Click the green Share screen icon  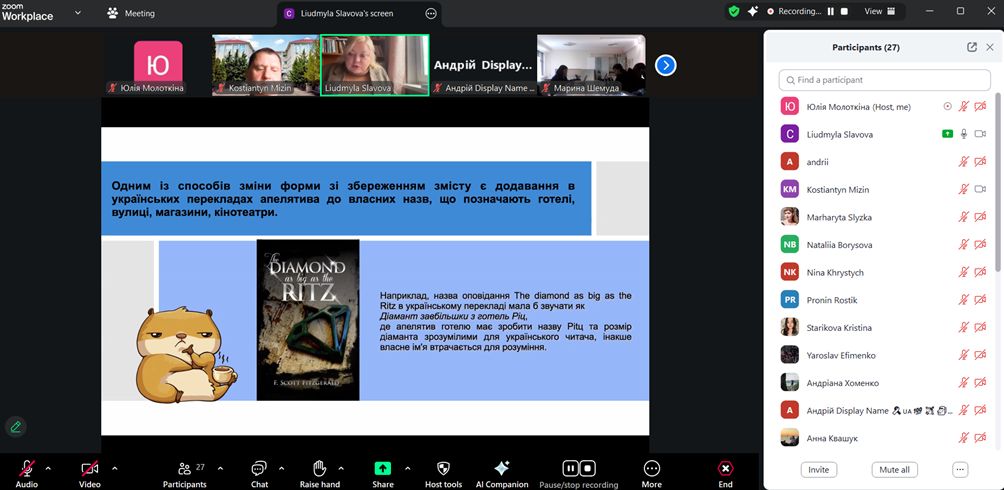click(x=383, y=468)
